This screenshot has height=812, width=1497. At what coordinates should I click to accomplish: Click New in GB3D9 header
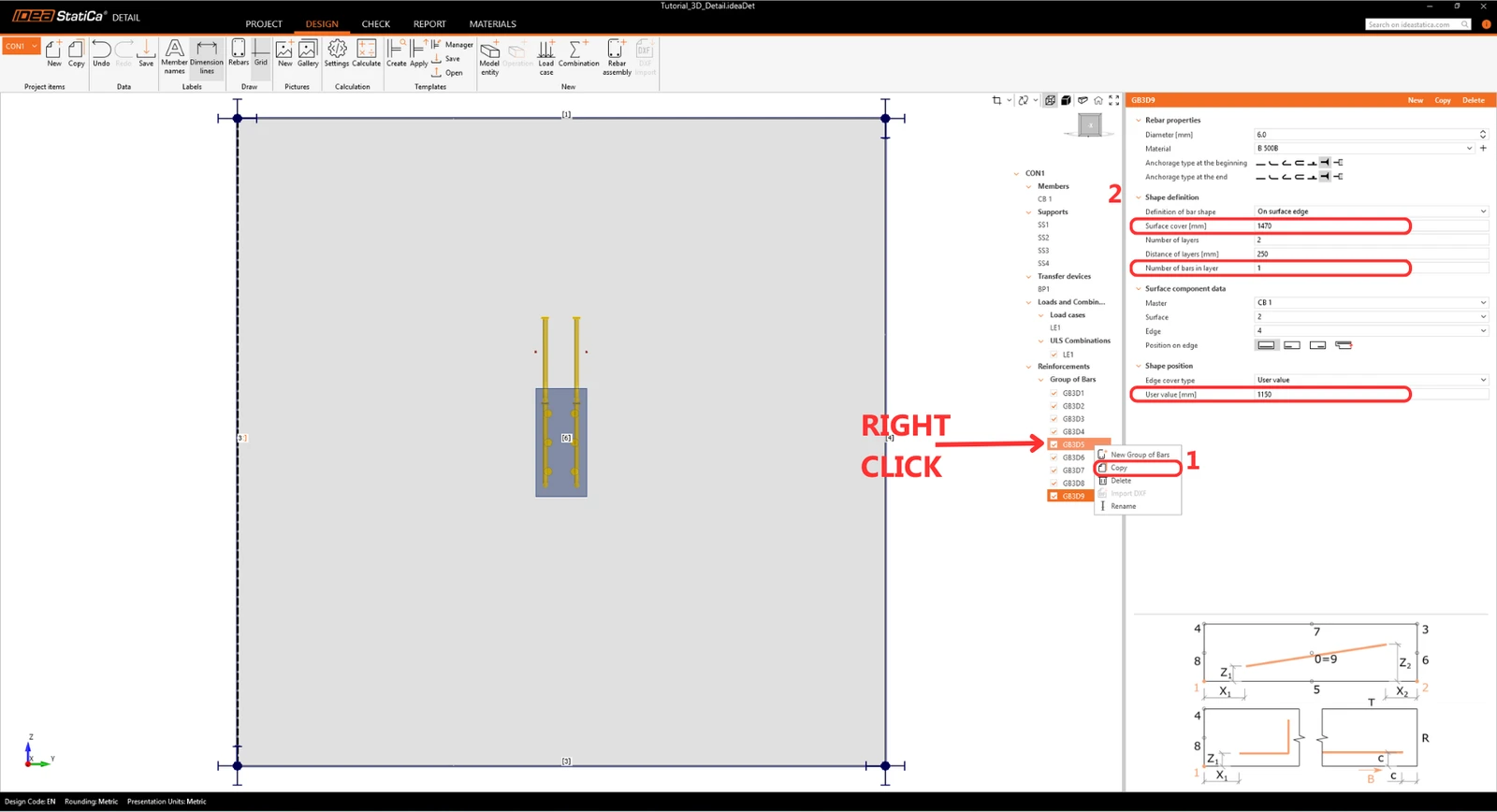[x=1416, y=100]
